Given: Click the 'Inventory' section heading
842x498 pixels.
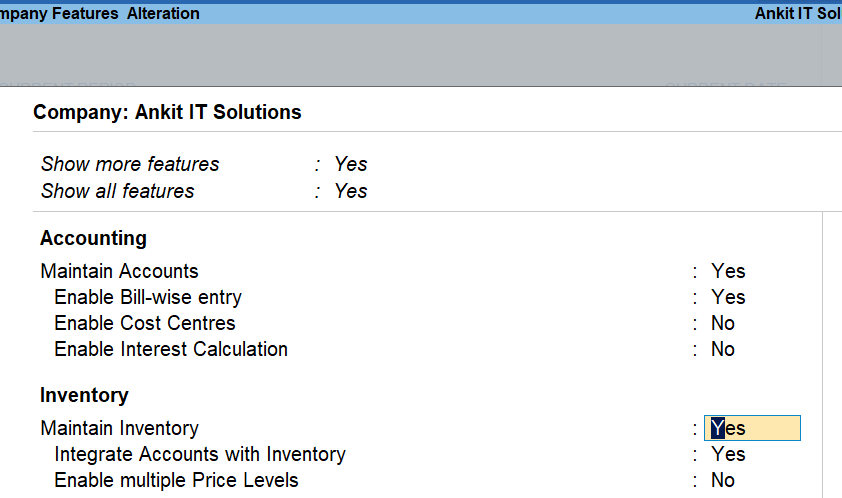Looking at the screenshot, I should [84, 395].
